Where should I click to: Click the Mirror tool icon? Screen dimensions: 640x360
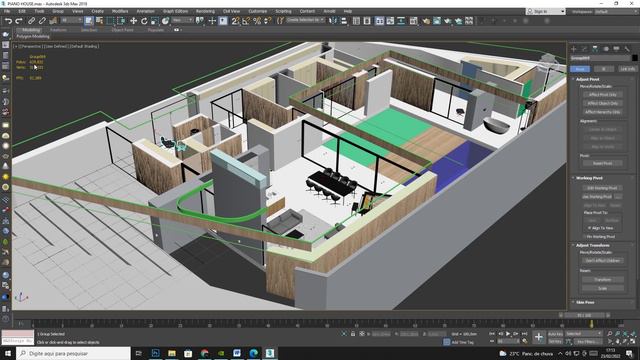tap(333, 21)
